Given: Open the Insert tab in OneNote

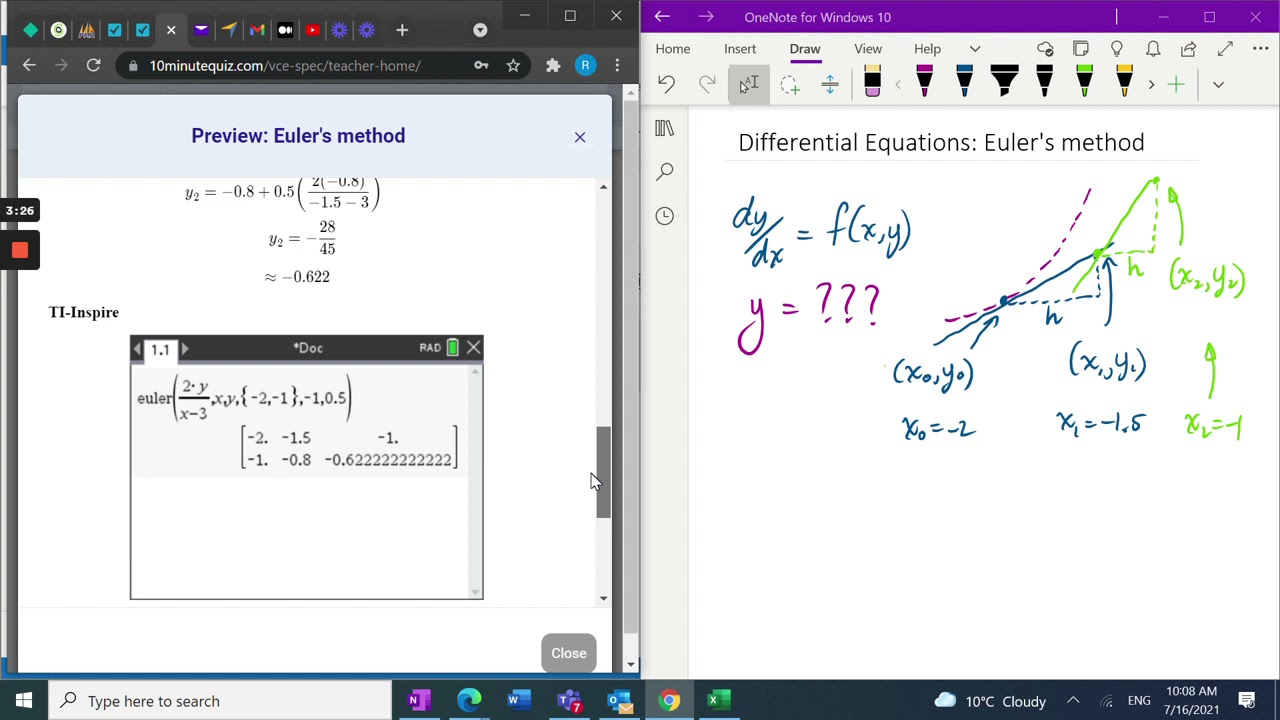Looking at the screenshot, I should click(740, 49).
